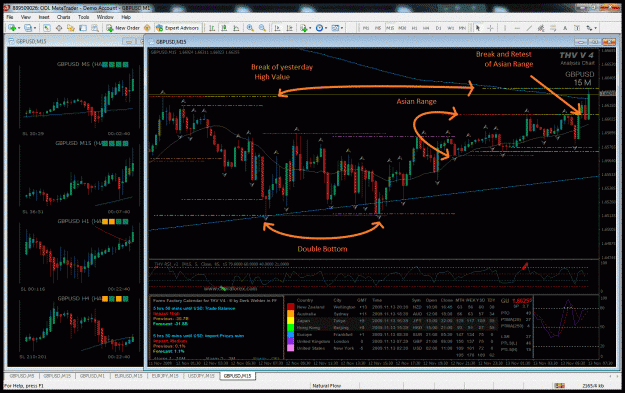Select the D1 timeframe button
The image size is (625, 393).
438,28
